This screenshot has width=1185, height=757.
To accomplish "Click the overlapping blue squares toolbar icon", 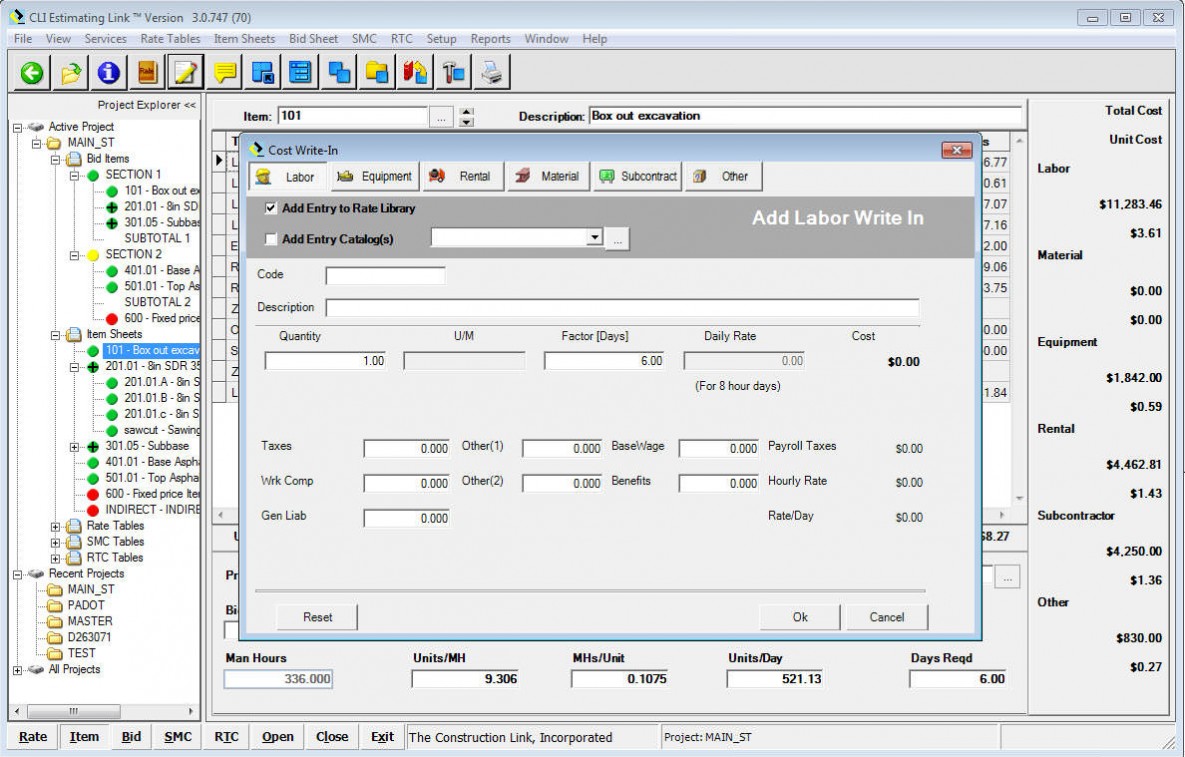I will coord(339,73).
